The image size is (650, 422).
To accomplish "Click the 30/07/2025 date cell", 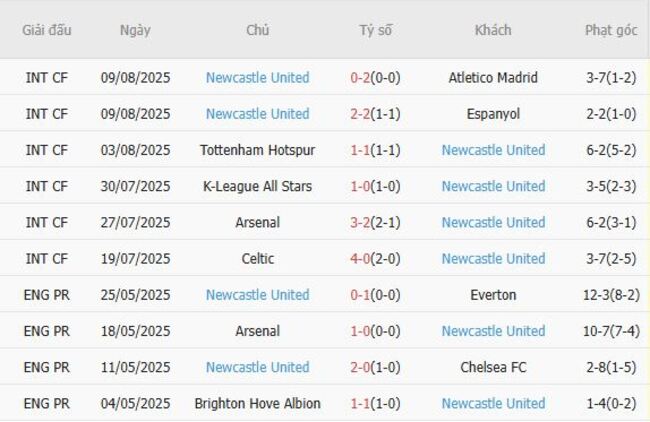I will coord(135,186).
